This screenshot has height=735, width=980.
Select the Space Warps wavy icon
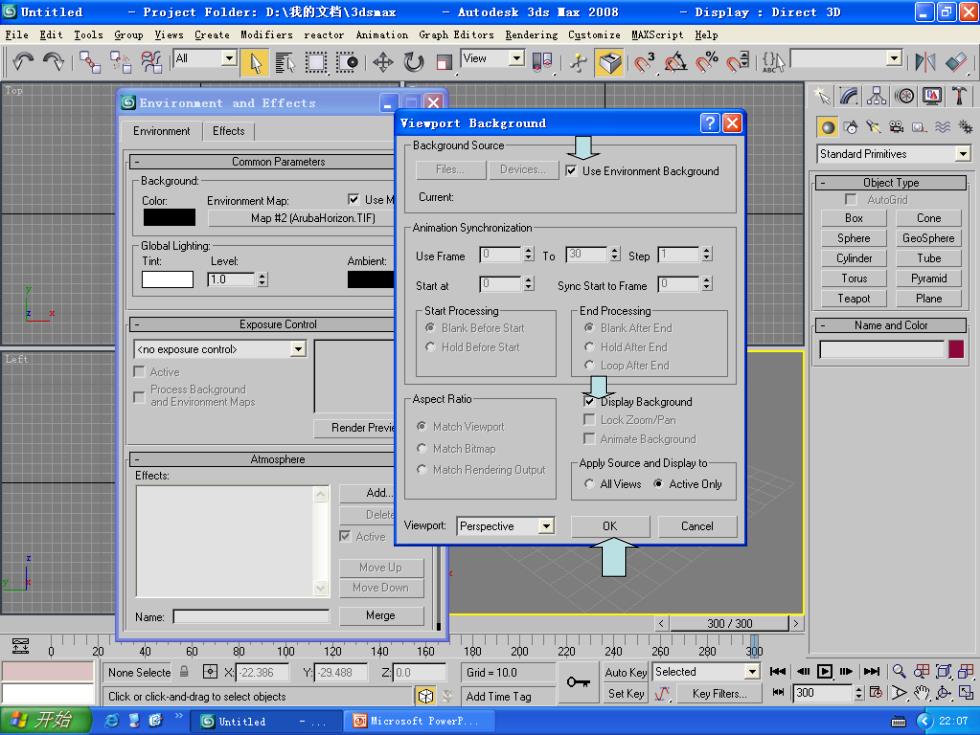tap(942, 128)
